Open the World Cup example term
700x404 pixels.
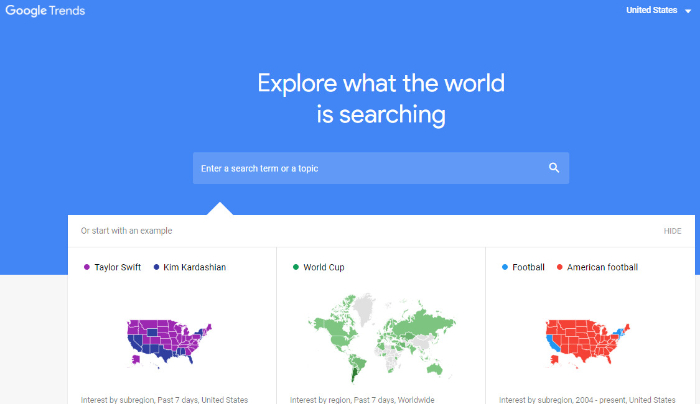324,267
